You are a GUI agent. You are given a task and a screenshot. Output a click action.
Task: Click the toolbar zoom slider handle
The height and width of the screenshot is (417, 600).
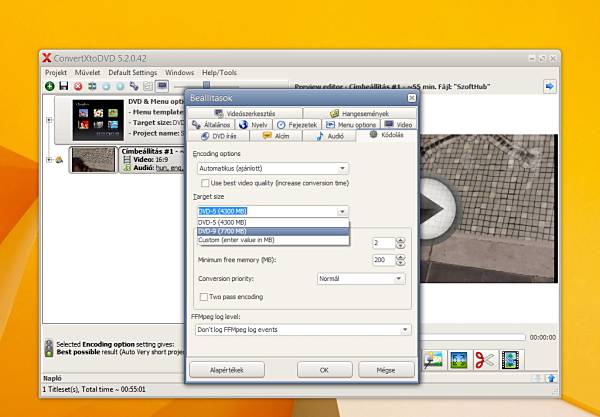coord(207,85)
